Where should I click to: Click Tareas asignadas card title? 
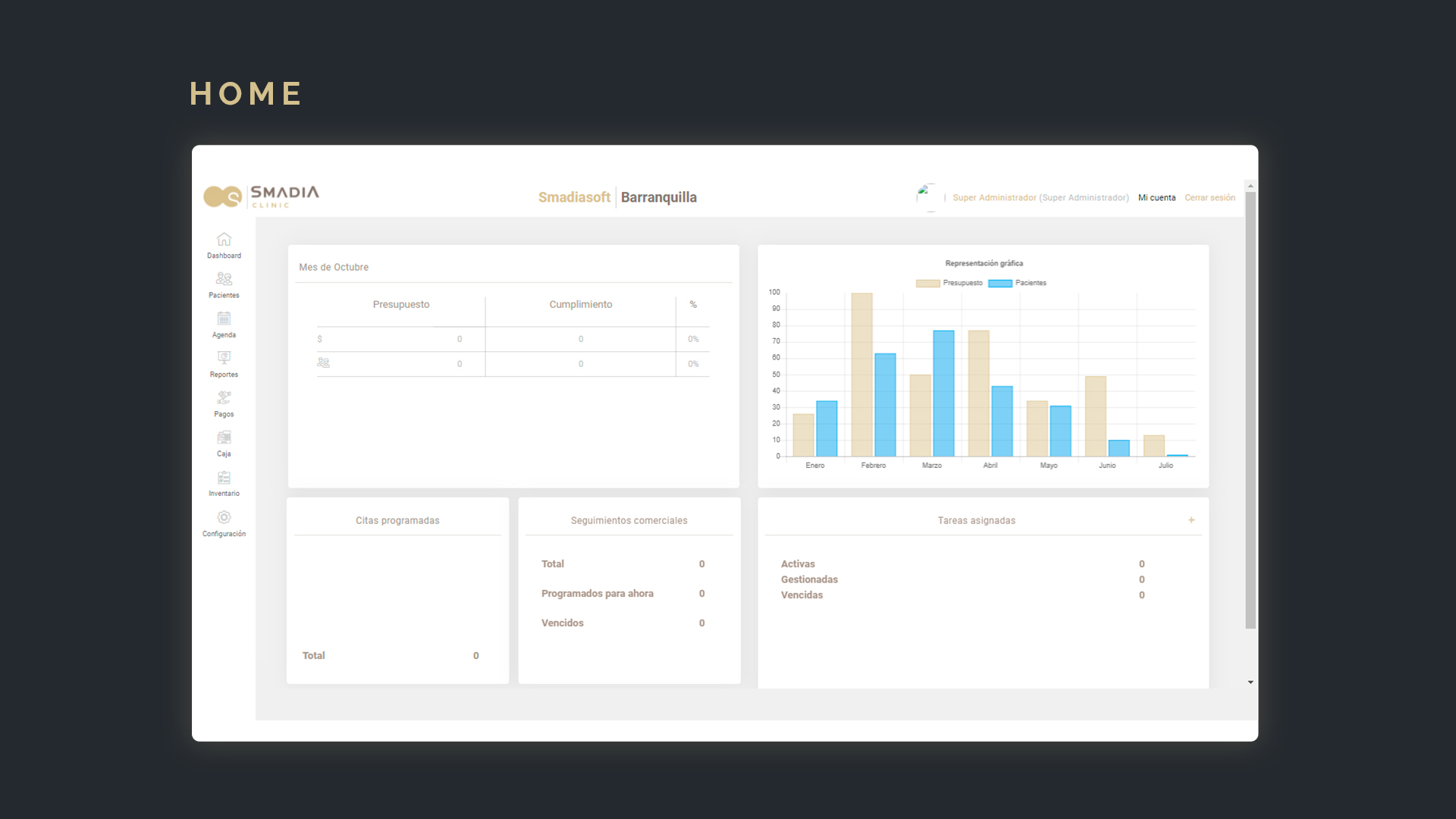976,521
